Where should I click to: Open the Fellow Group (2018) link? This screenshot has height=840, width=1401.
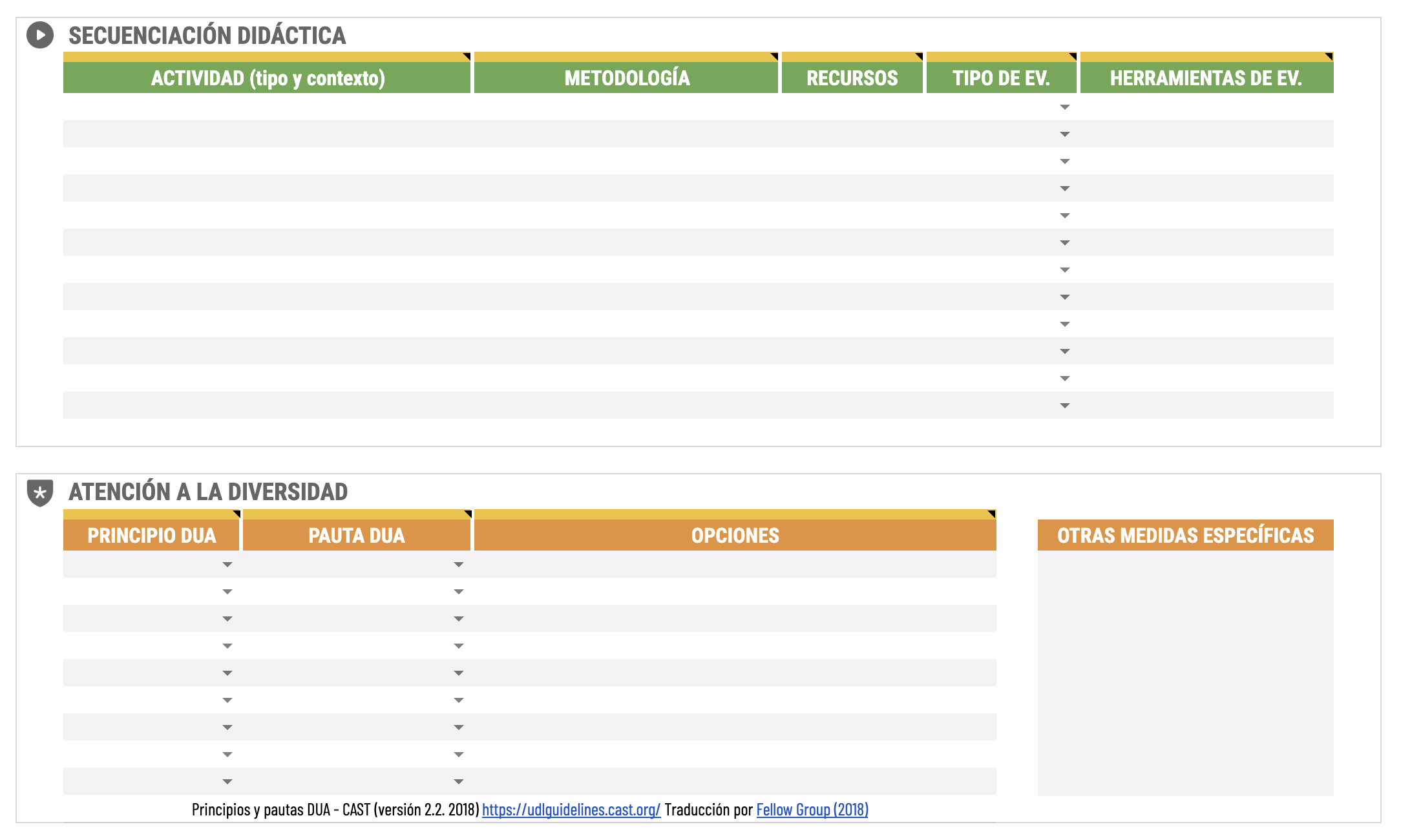812,810
